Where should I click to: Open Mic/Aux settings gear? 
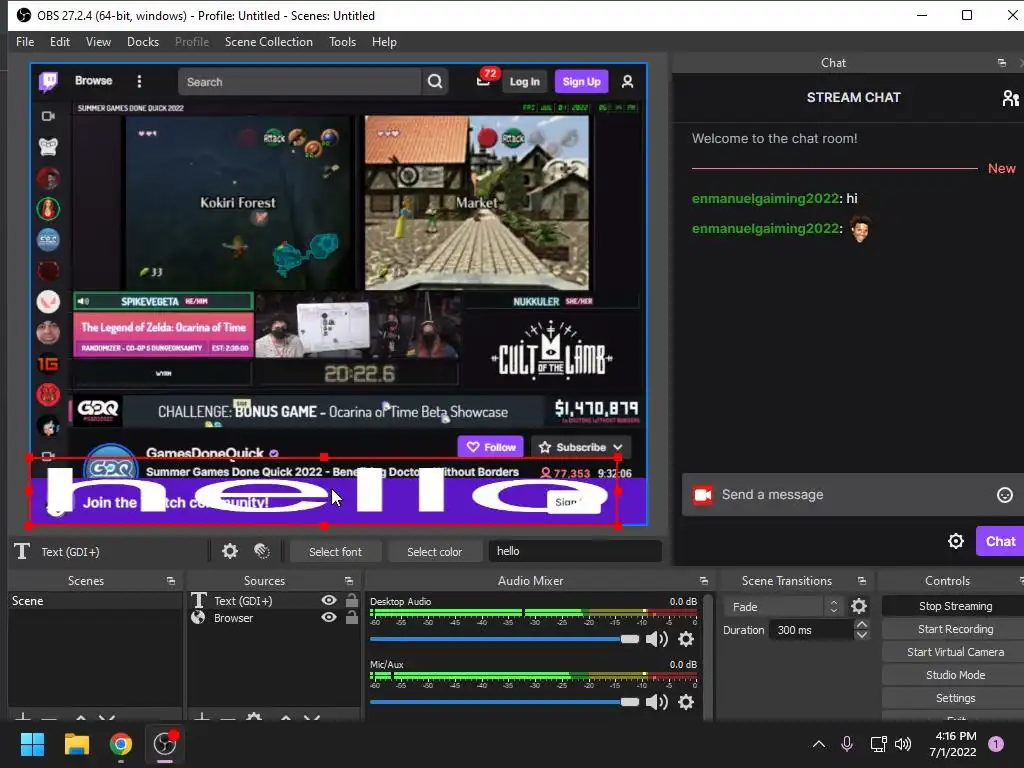click(686, 701)
